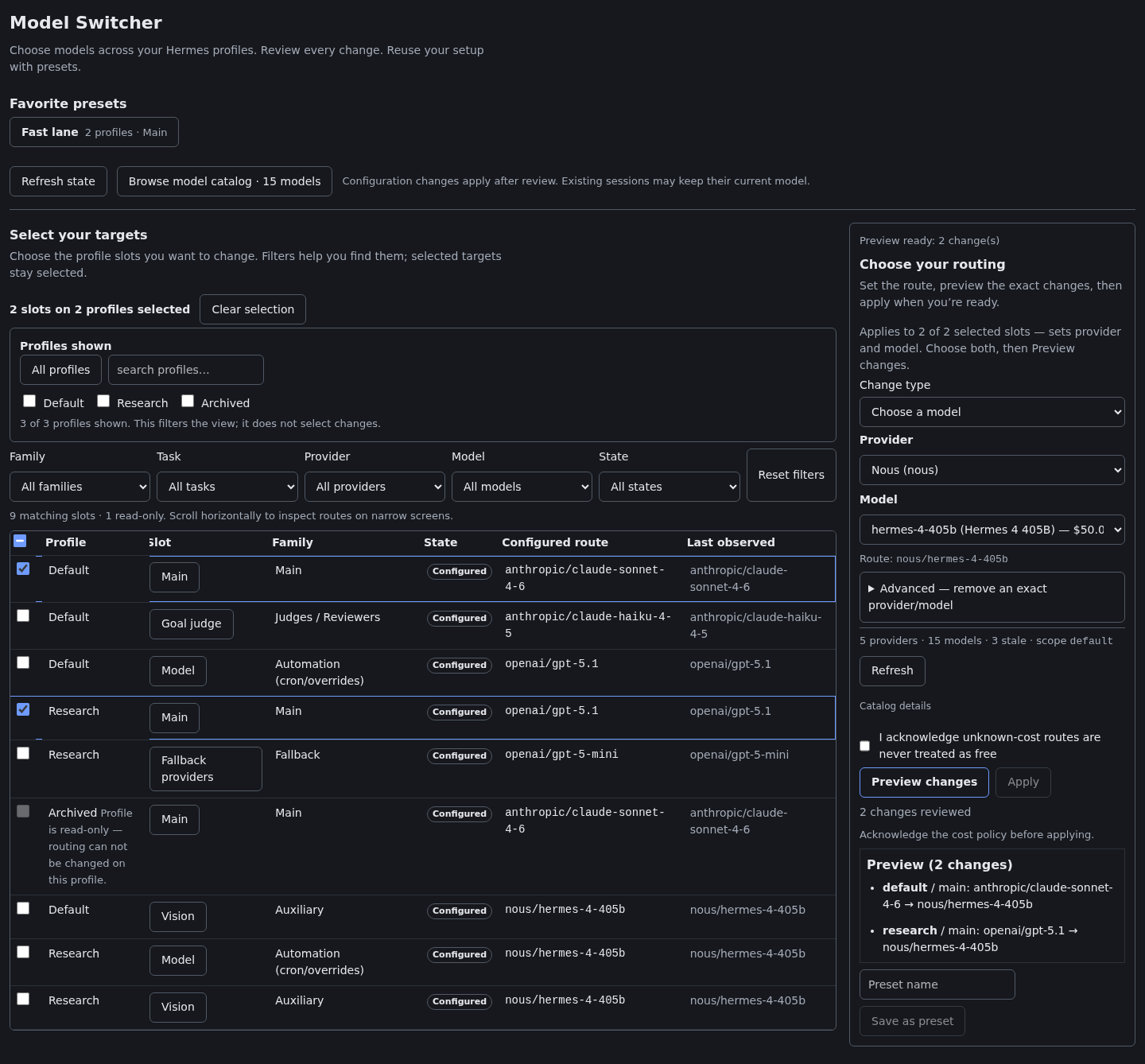The height and width of the screenshot is (1064, 1145).
Task: Click the Research Vision slot button
Action: point(178,1007)
